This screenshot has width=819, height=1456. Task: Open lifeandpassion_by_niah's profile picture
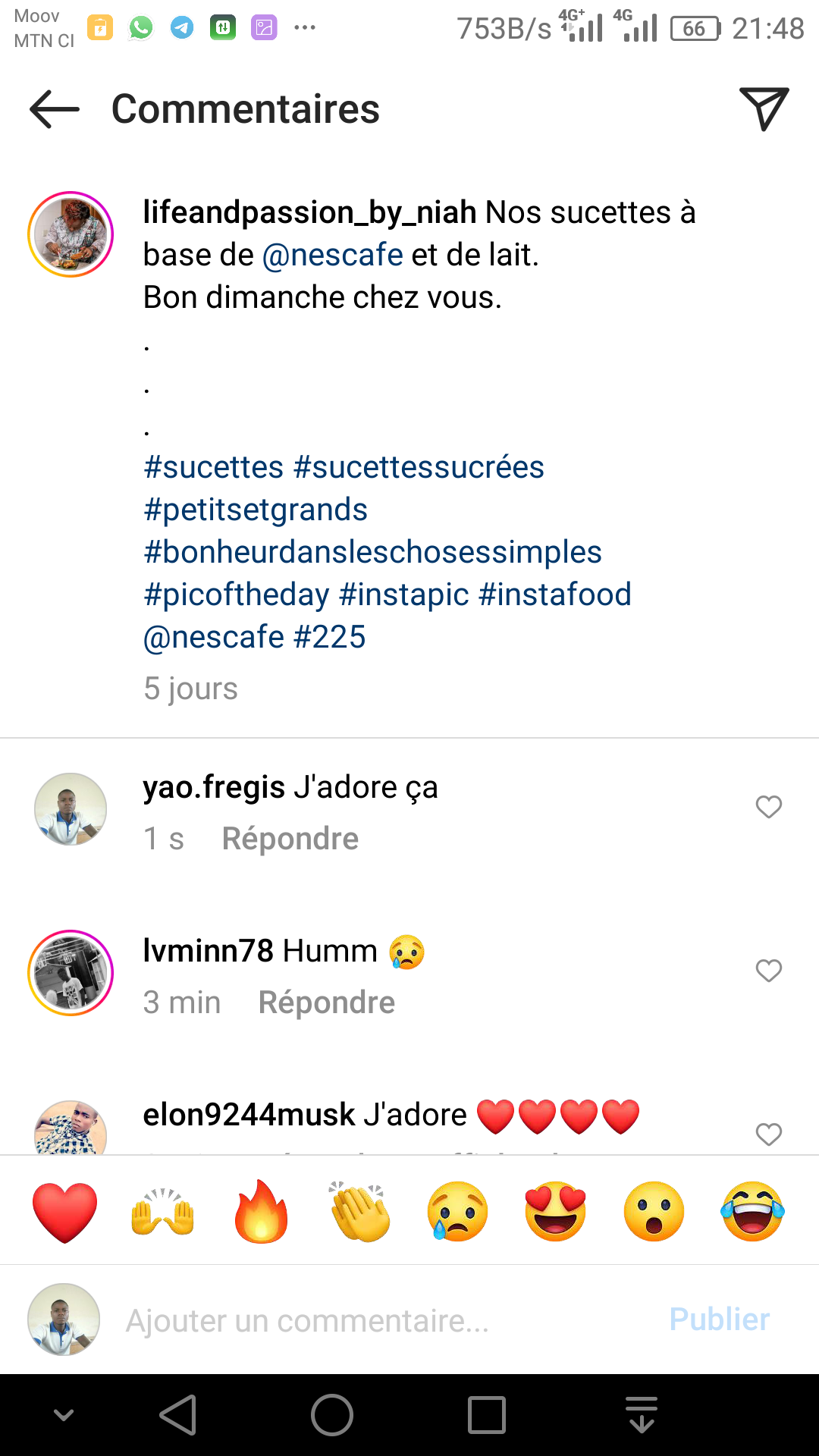(x=71, y=234)
